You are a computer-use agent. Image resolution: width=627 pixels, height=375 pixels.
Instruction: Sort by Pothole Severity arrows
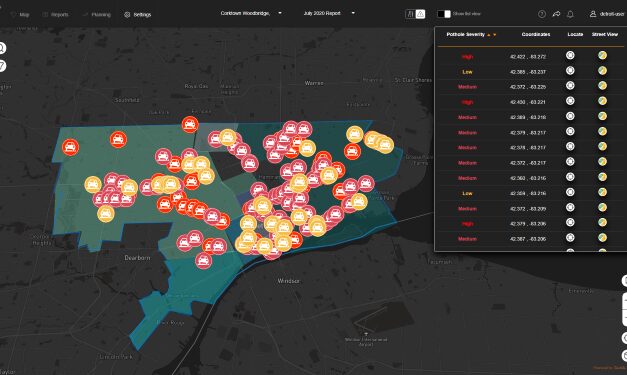(491, 35)
